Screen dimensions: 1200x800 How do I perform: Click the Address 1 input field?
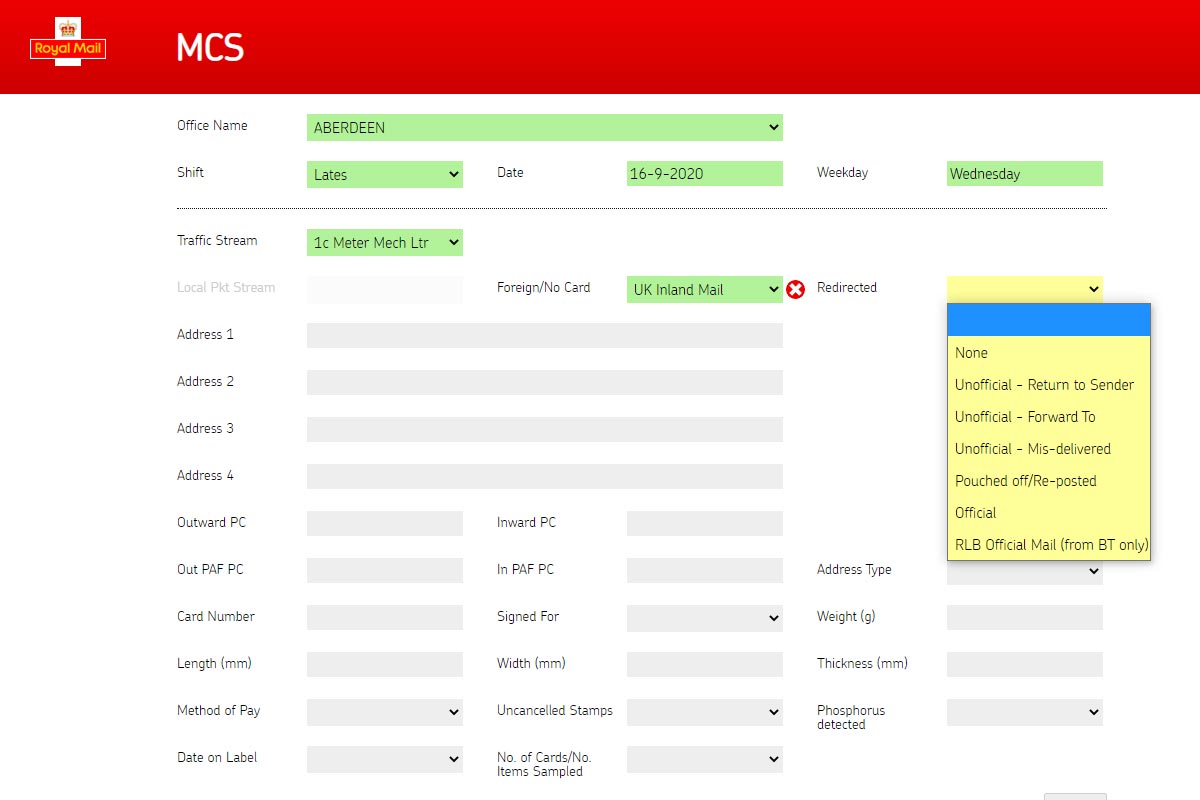(x=544, y=336)
